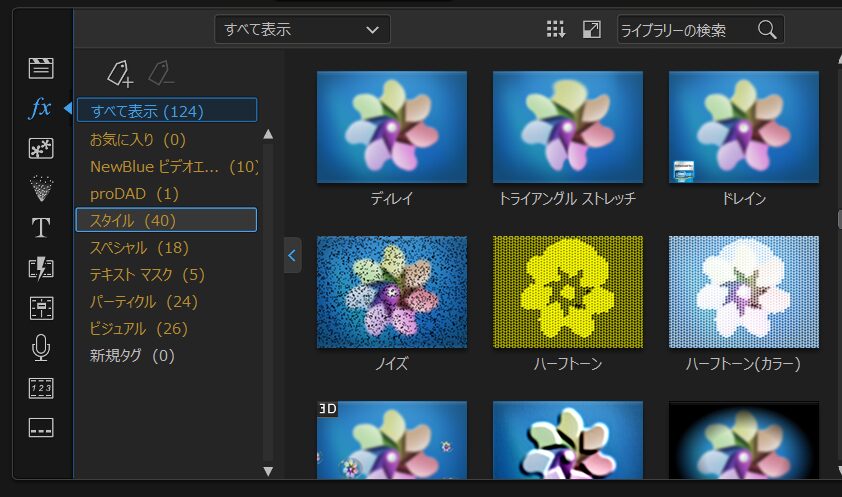Click the tag list scroll-up arrow
842x497 pixels.
pyautogui.click(x=268, y=134)
